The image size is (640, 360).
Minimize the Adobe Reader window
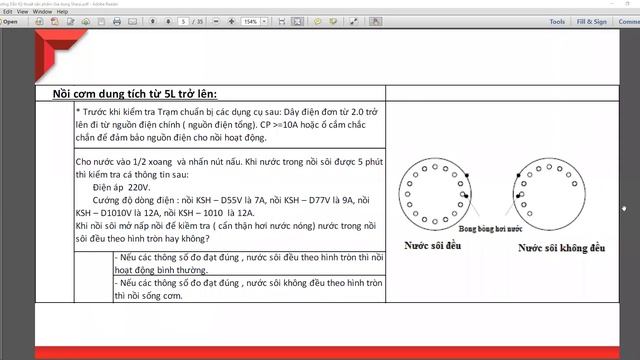tap(612, 4)
